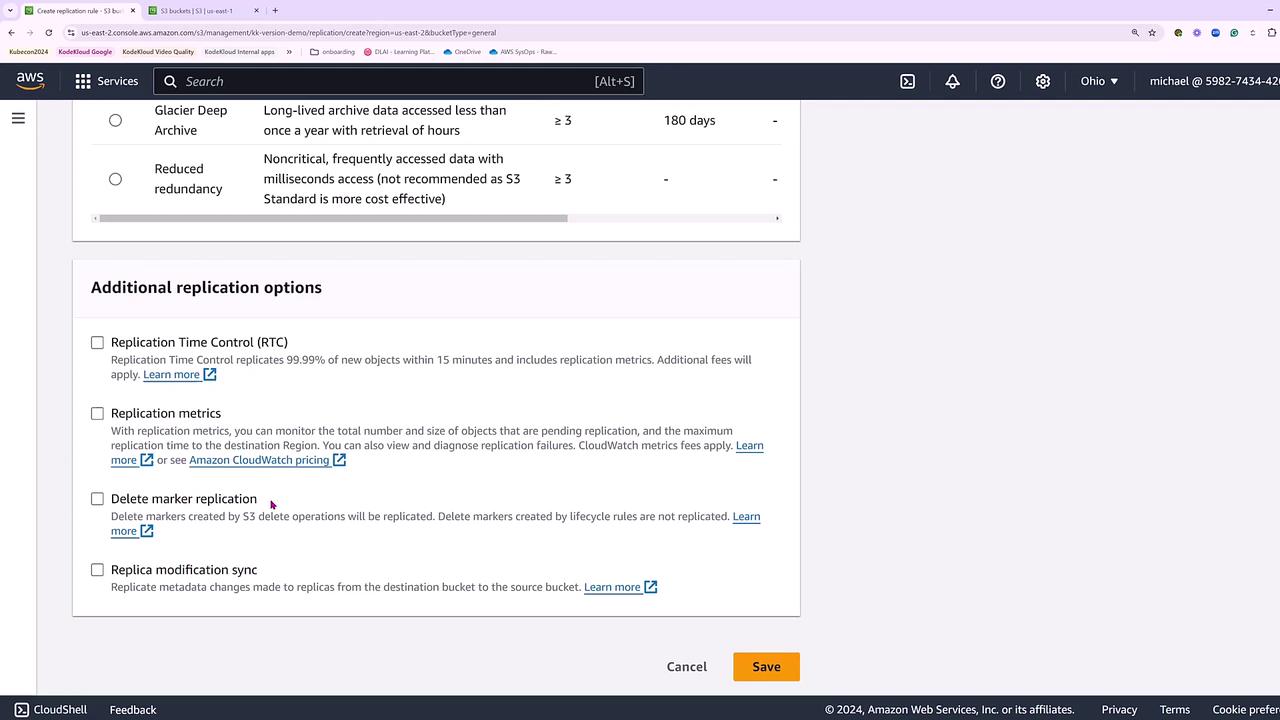Click external link icon after Replica sync Learn more
Viewport: 1280px width, 720px height.
pyautogui.click(x=651, y=587)
